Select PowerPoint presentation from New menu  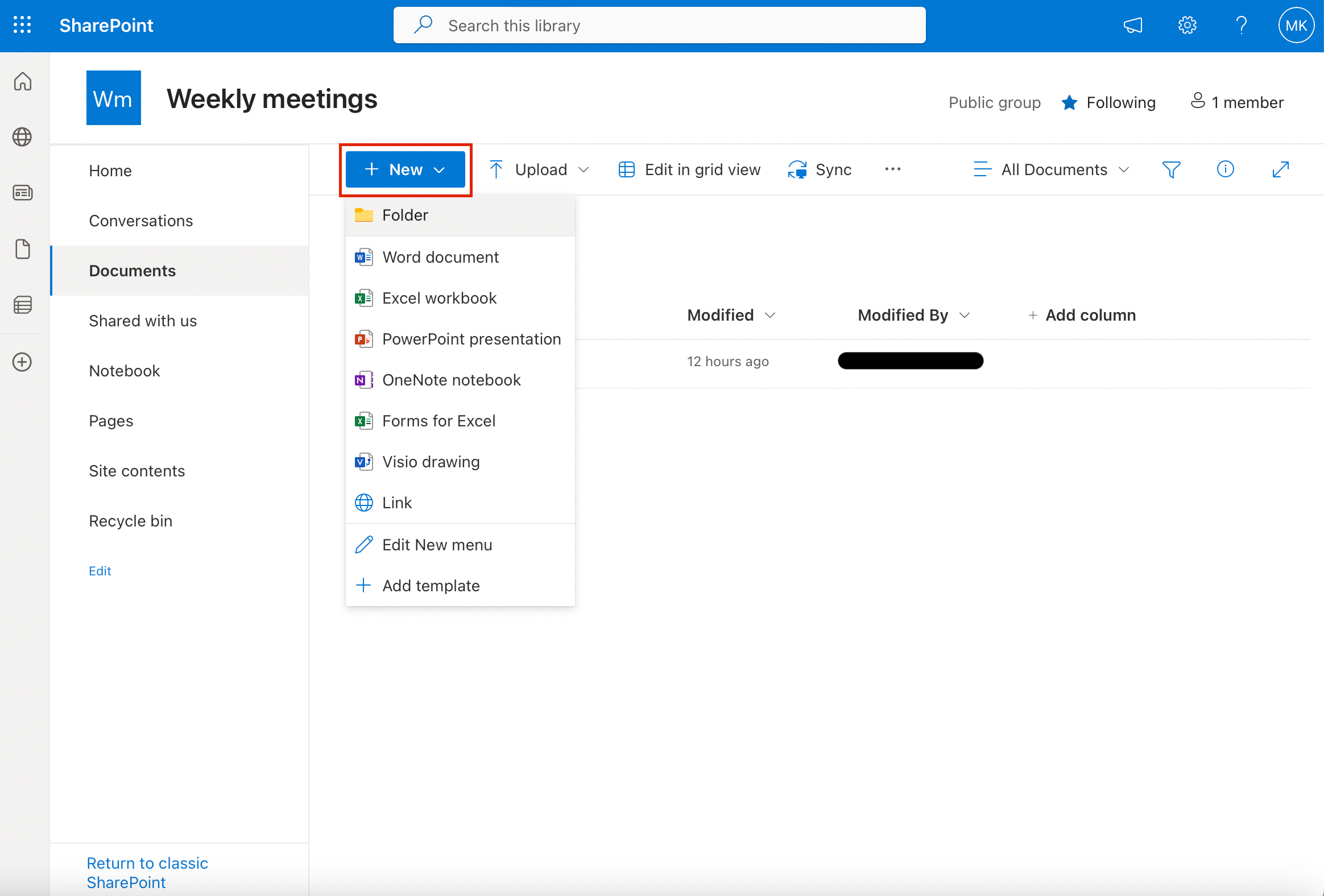(x=471, y=339)
